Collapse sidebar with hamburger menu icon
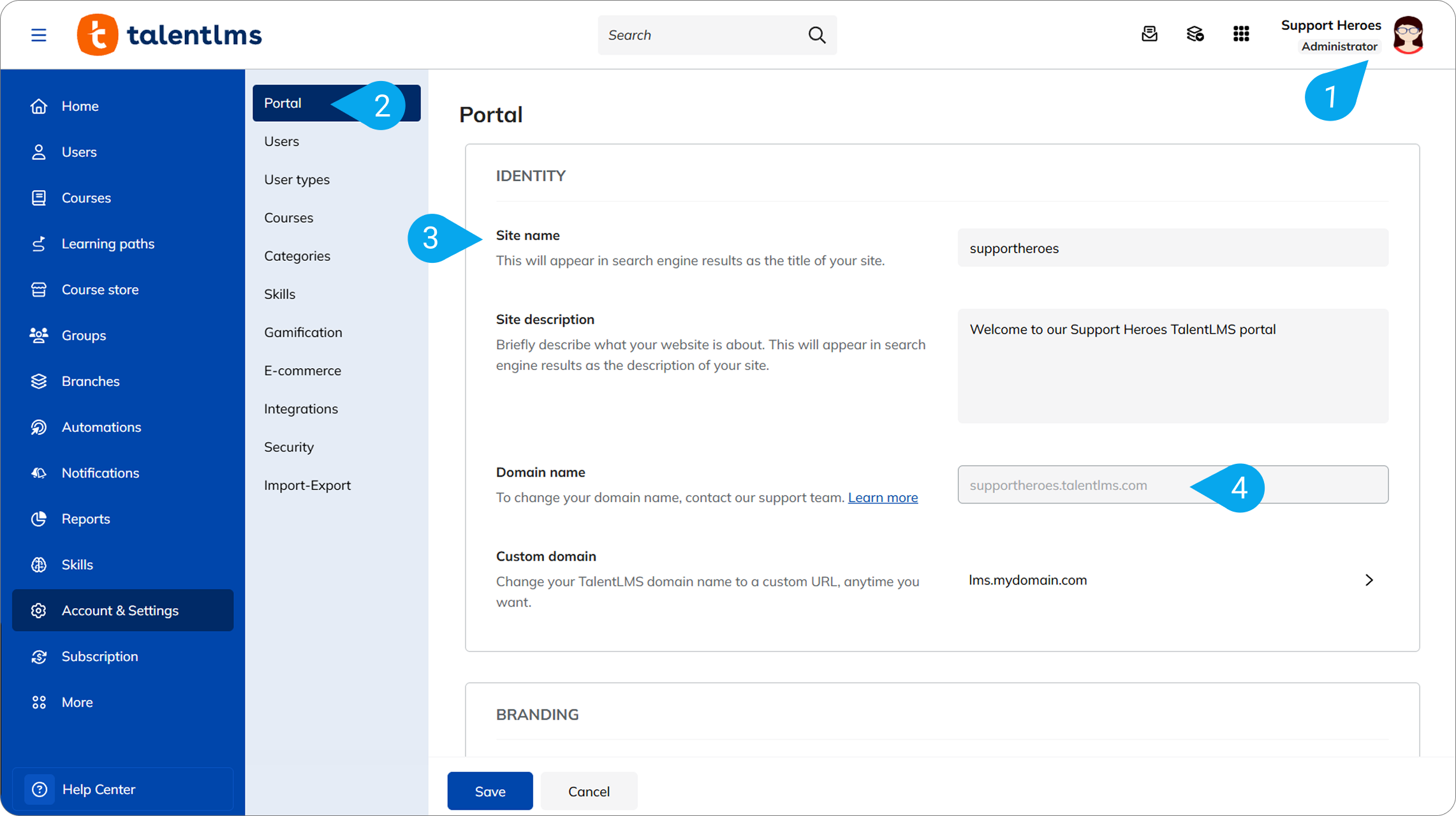 click(x=39, y=35)
